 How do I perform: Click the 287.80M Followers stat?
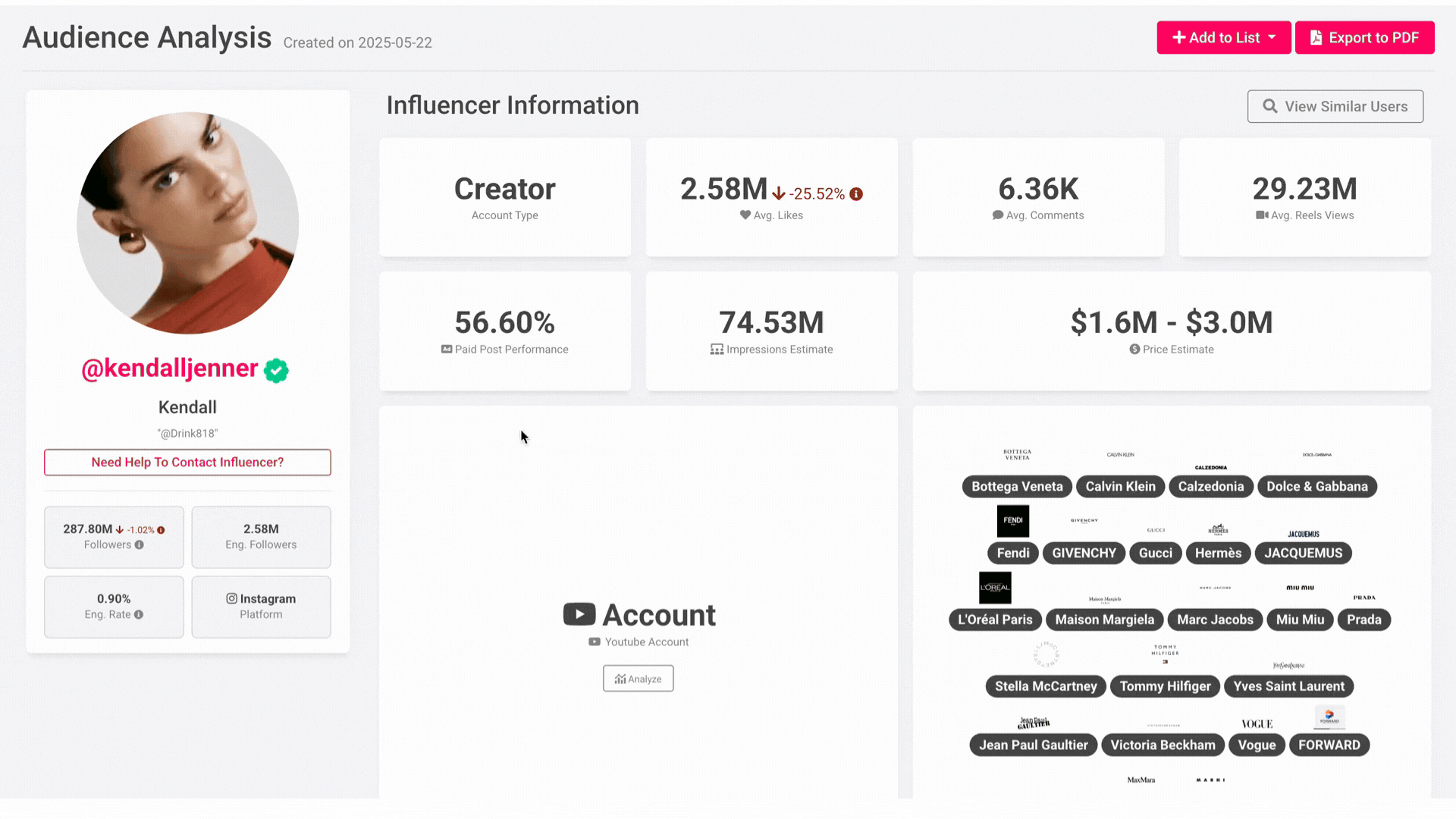tap(114, 537)
